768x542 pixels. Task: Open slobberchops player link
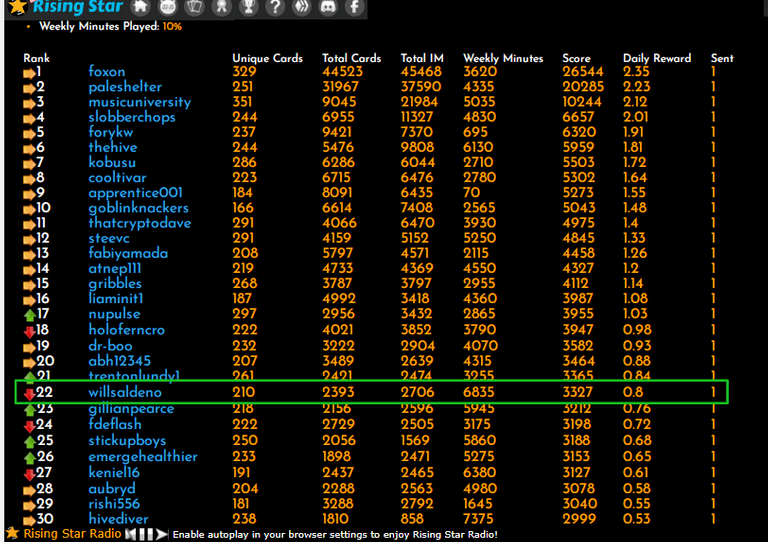coord(132,117)
